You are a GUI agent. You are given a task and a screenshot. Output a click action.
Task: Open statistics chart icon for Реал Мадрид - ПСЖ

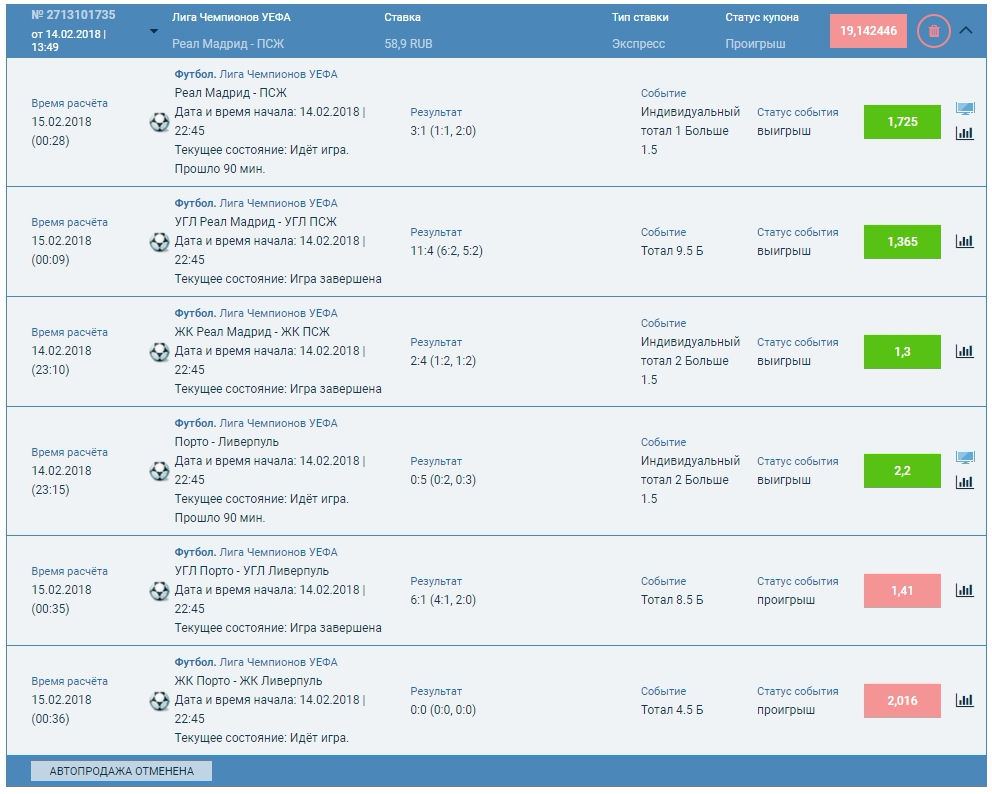[964, 133]
